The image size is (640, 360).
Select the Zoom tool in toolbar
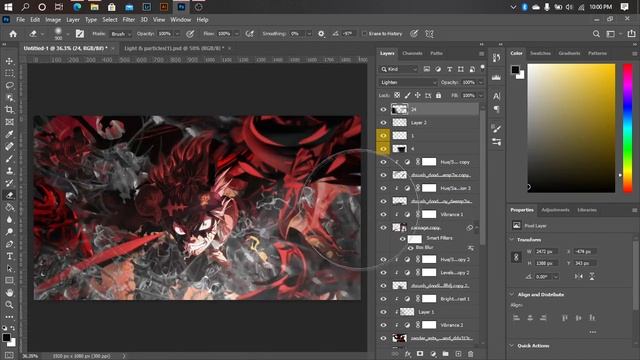pos(9,304)
